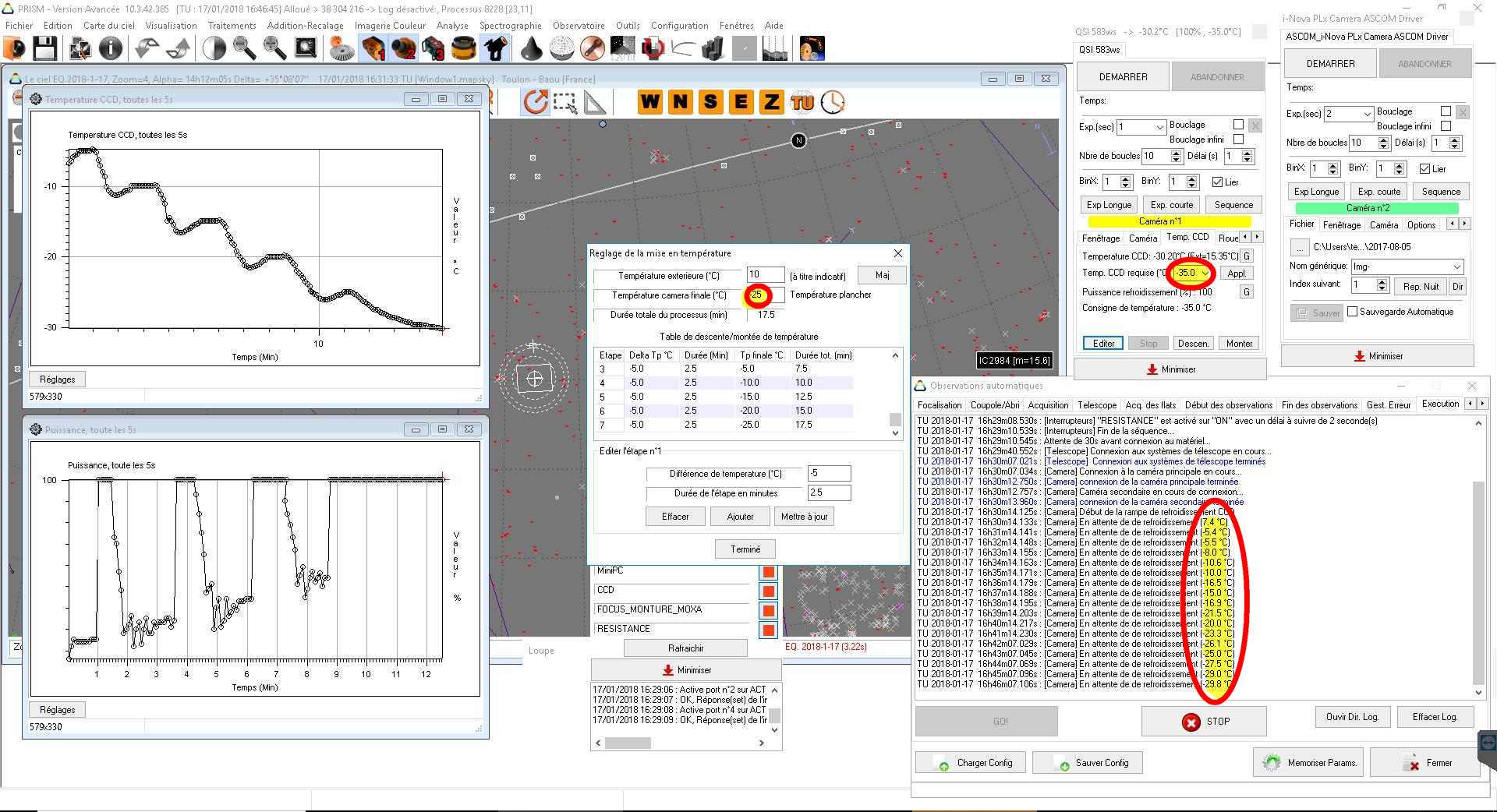Open the Spectrographie menu
Screen dimensions: 1497x812
[510, 26]
